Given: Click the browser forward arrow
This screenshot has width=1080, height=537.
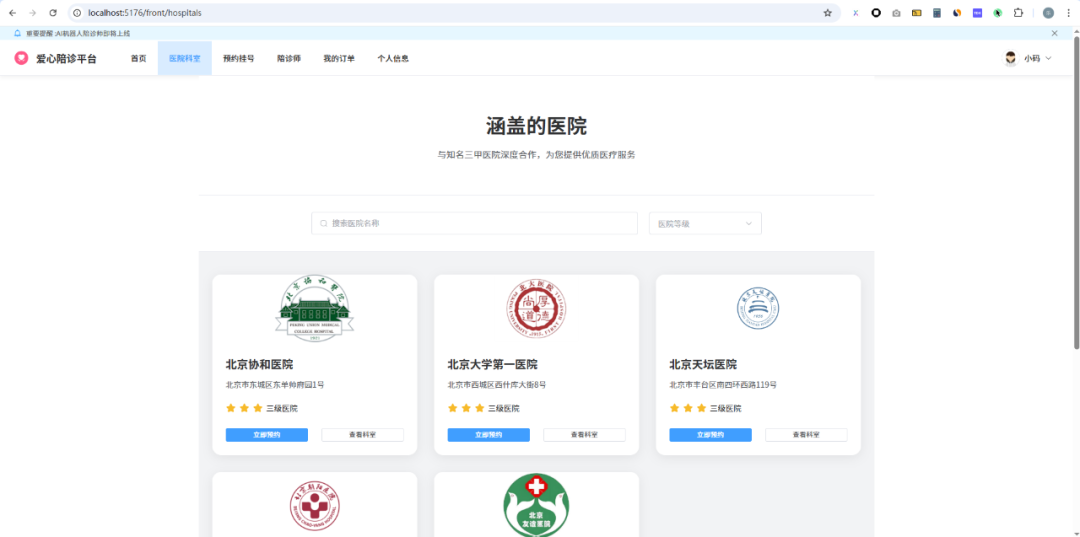Looking at the screenshot, I should coord(32,13).
